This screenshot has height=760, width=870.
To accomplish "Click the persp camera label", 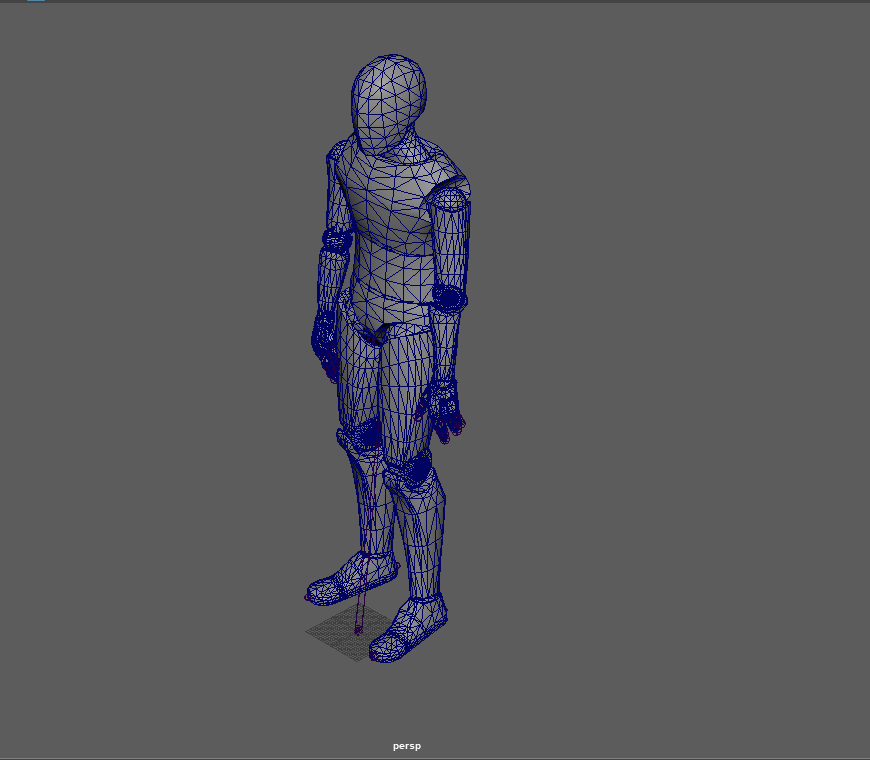I will (405, 745).
